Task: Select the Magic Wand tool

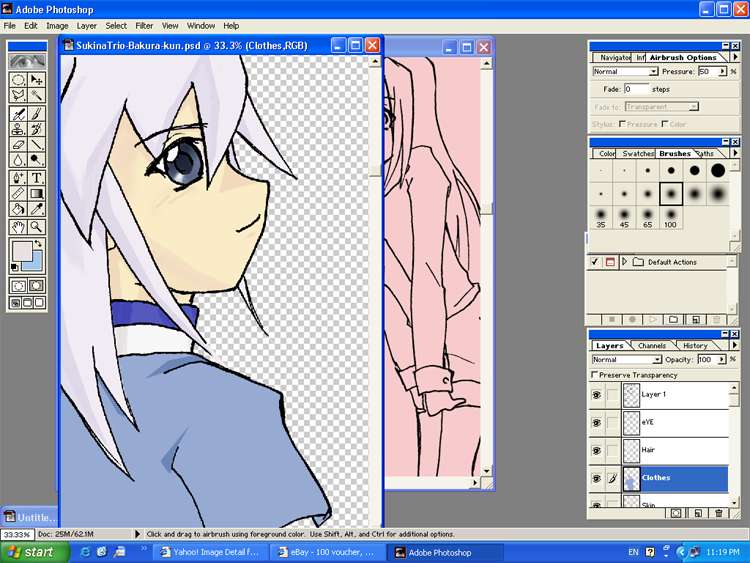Action: (x=36, y=95)
